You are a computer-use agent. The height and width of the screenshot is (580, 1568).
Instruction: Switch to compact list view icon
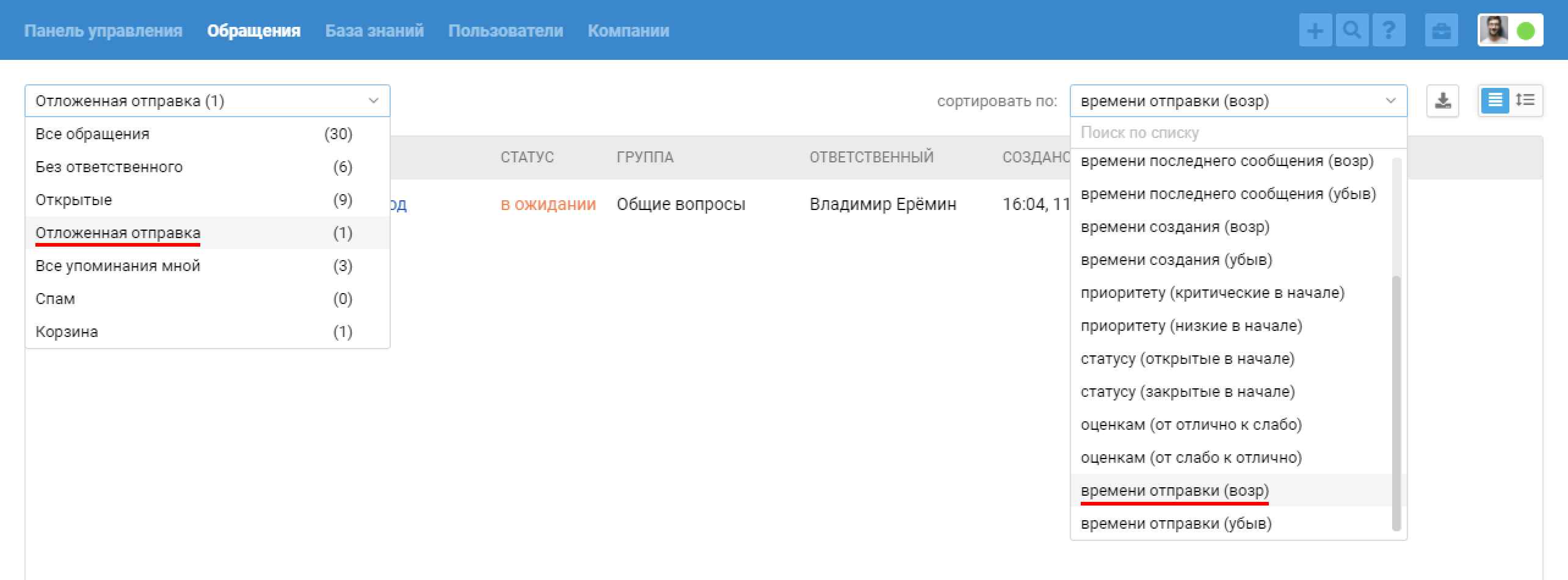(x=1495, y=100)
